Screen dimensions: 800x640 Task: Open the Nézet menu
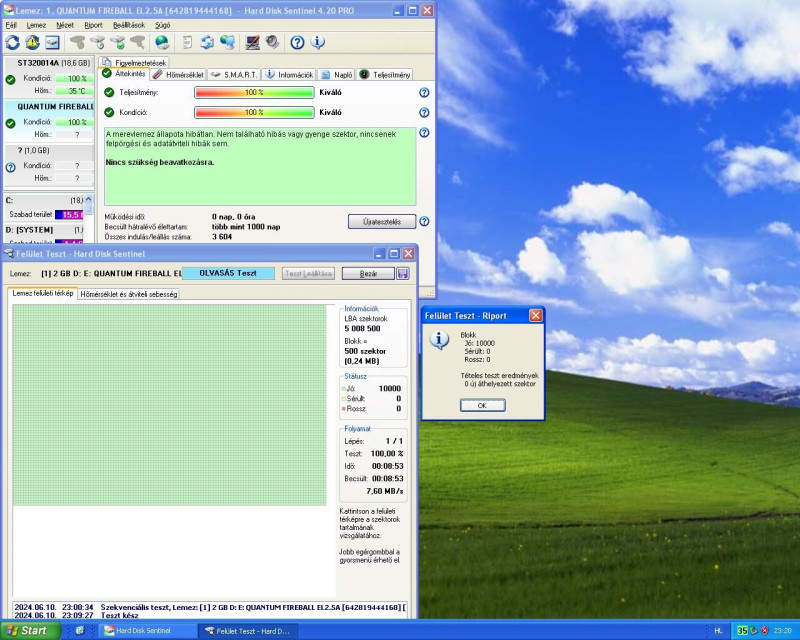point(65,25)
